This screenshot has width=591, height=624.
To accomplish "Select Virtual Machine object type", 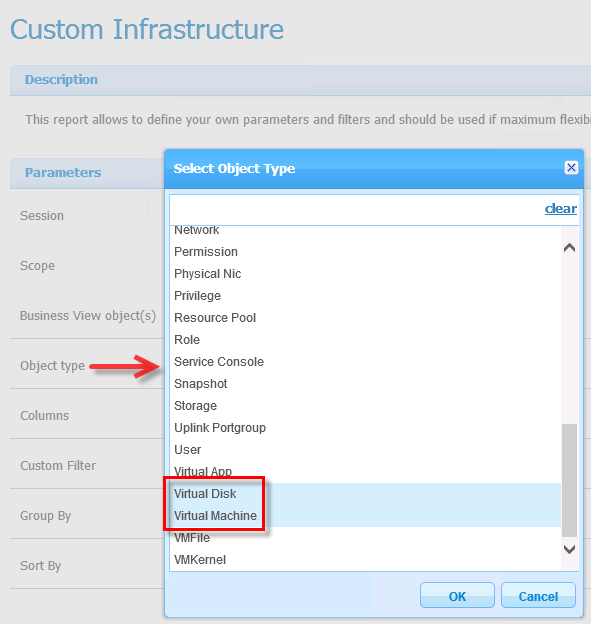I will pyautogui.click(x=365, y=516).
